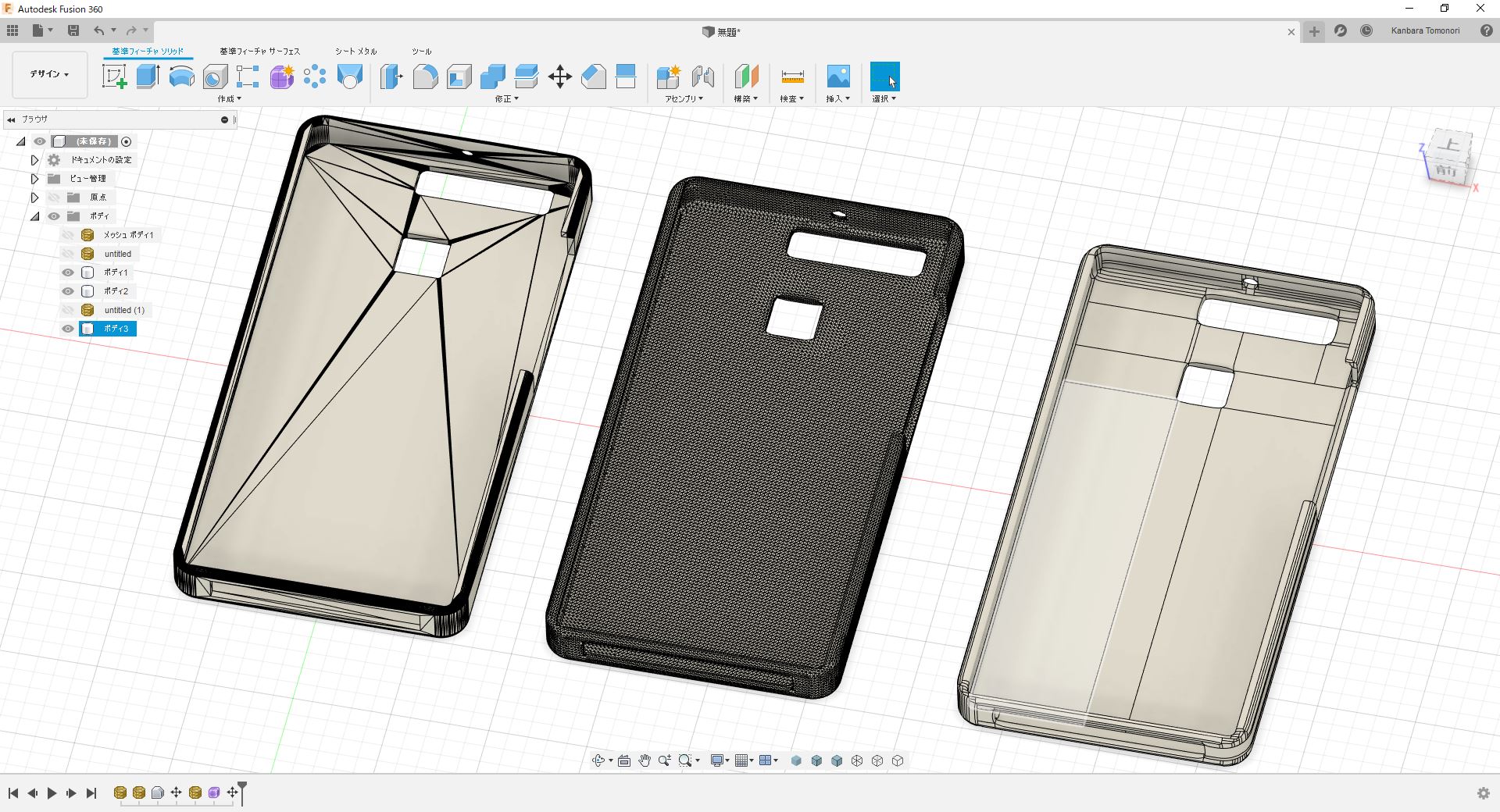Select the Fillet tool
The width and height of the screenshot is (1500, 812).
425,77
